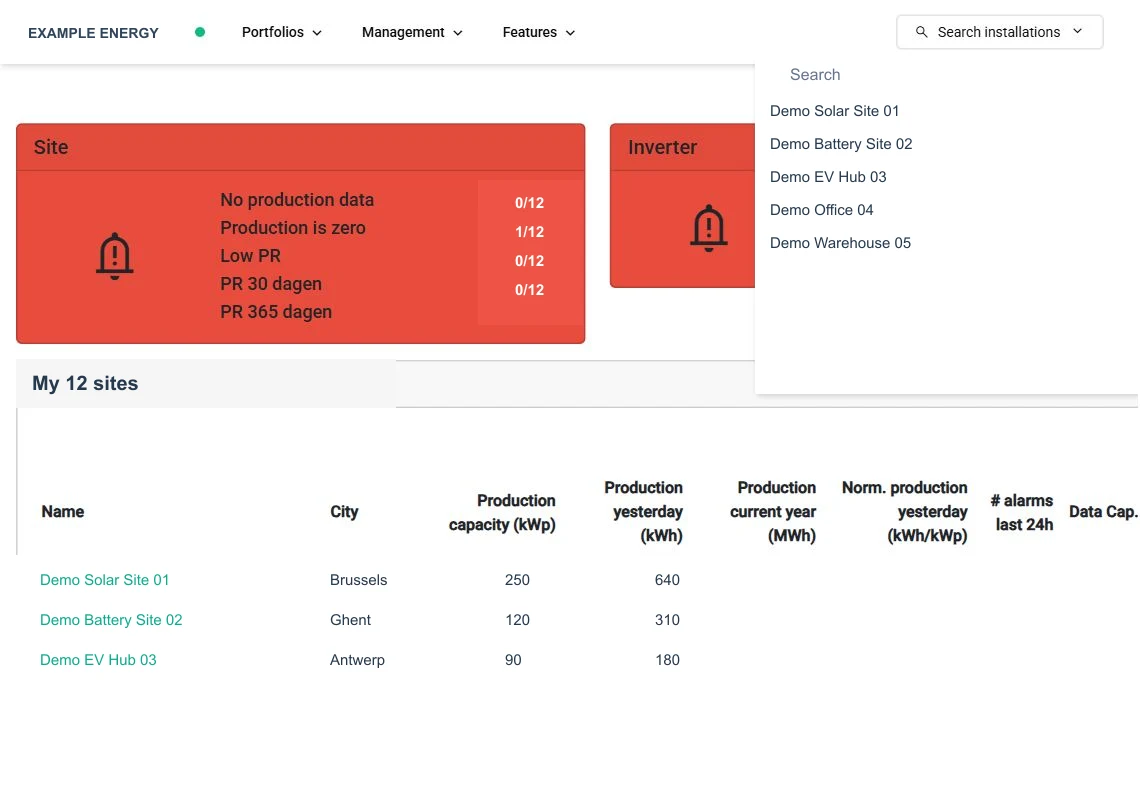
Task: Click the 250 capacity value
Action: click(517, 580)
